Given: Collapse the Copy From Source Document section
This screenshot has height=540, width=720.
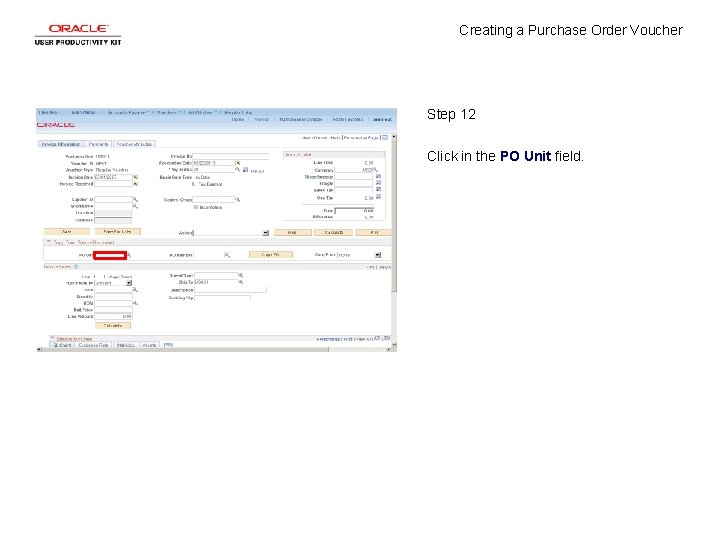Looking at the screenshot, I should [x=48, y=242].
